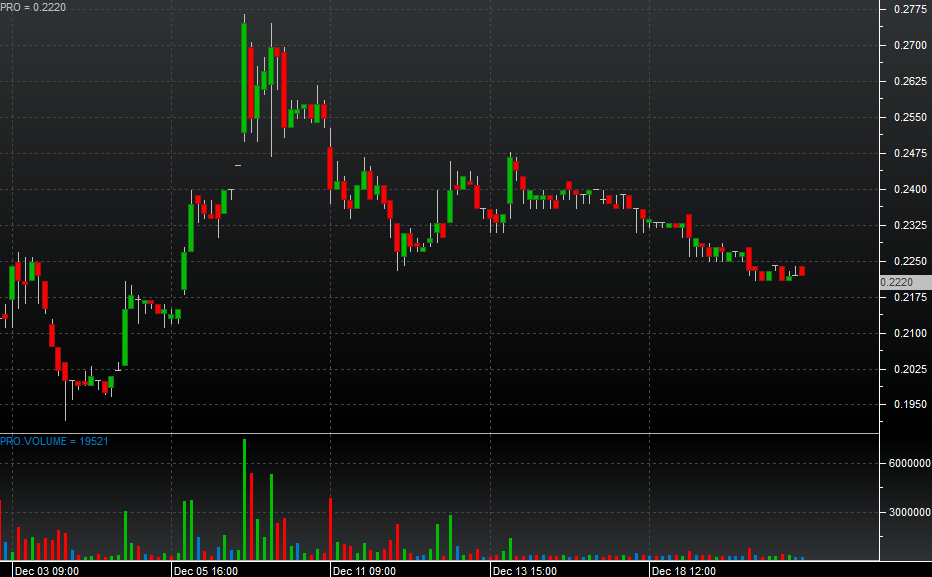Click the 6000000 volume axis label

click(908, 463)
